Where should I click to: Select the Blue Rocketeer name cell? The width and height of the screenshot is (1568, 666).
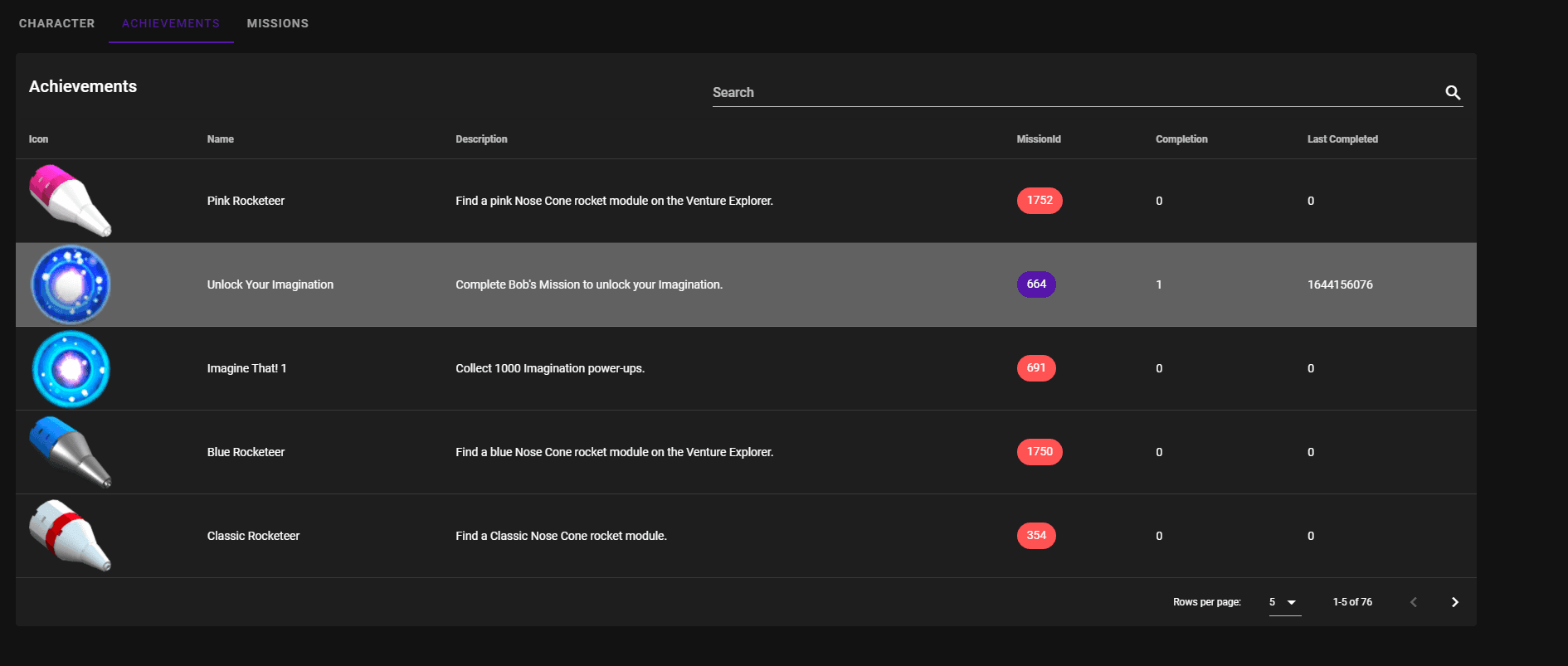pyautogui.click(x=246, y=452)
